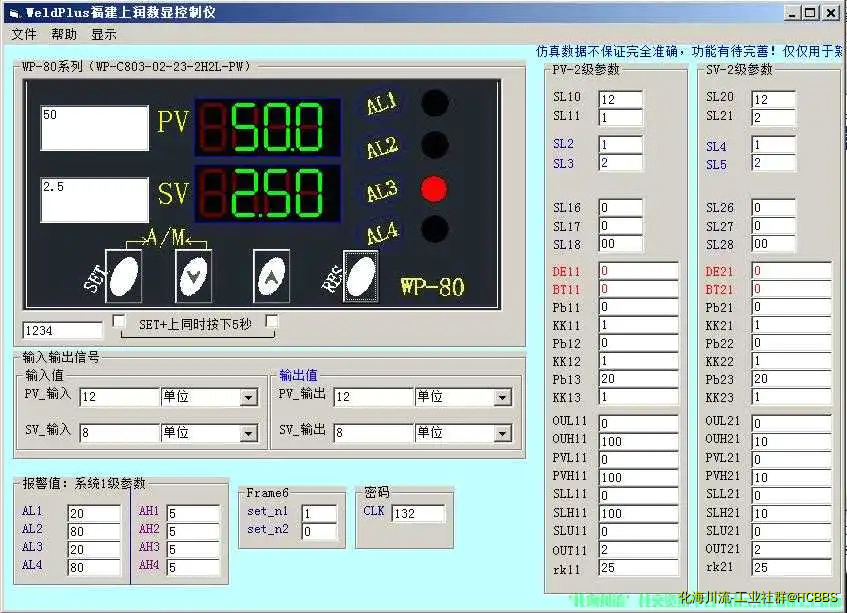This screenshot has width=847, height=613.
Task: Click the SL10 parameter field
Action: click(621, 99)
